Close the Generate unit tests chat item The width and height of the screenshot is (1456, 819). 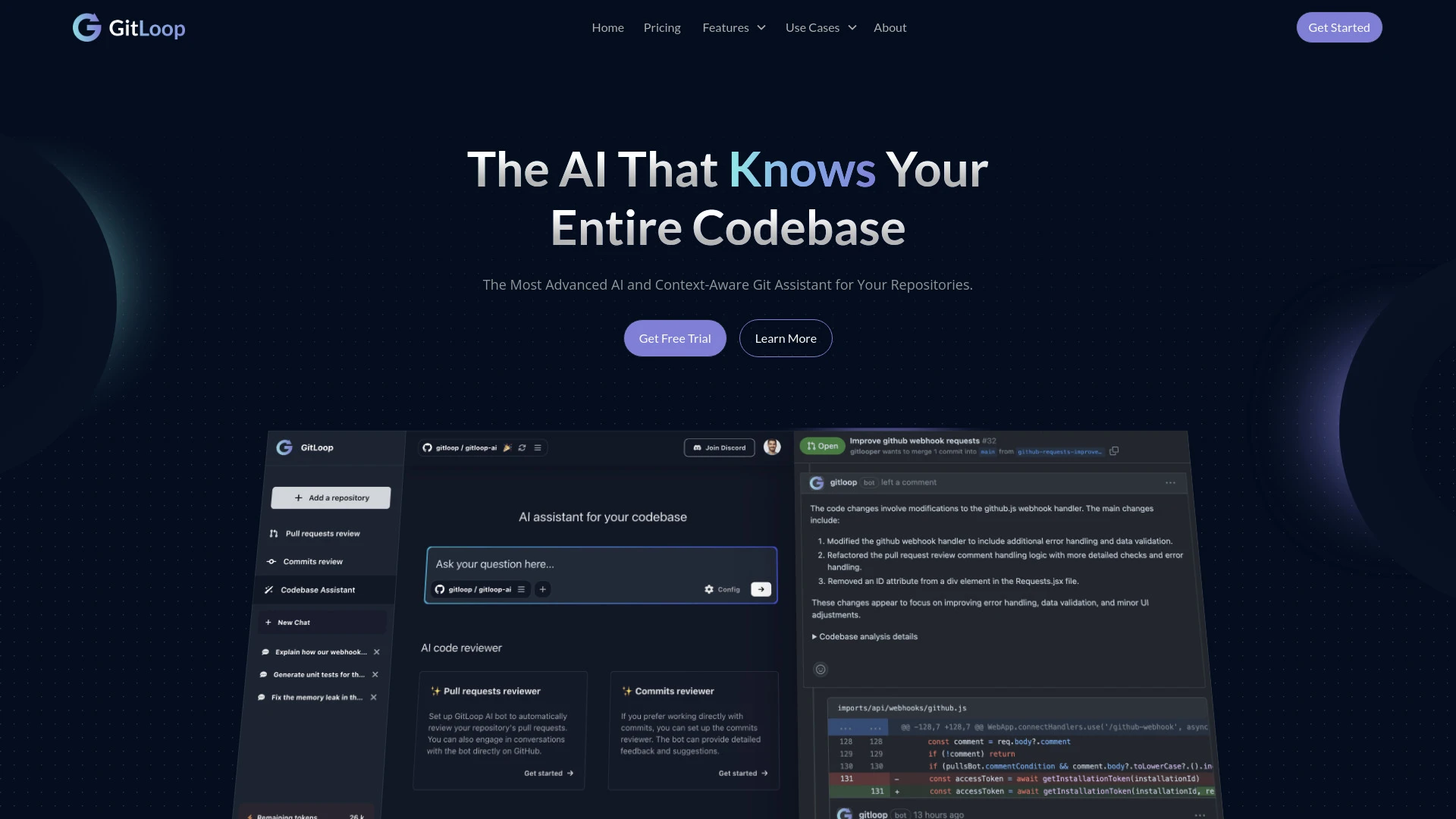(376, 674)
